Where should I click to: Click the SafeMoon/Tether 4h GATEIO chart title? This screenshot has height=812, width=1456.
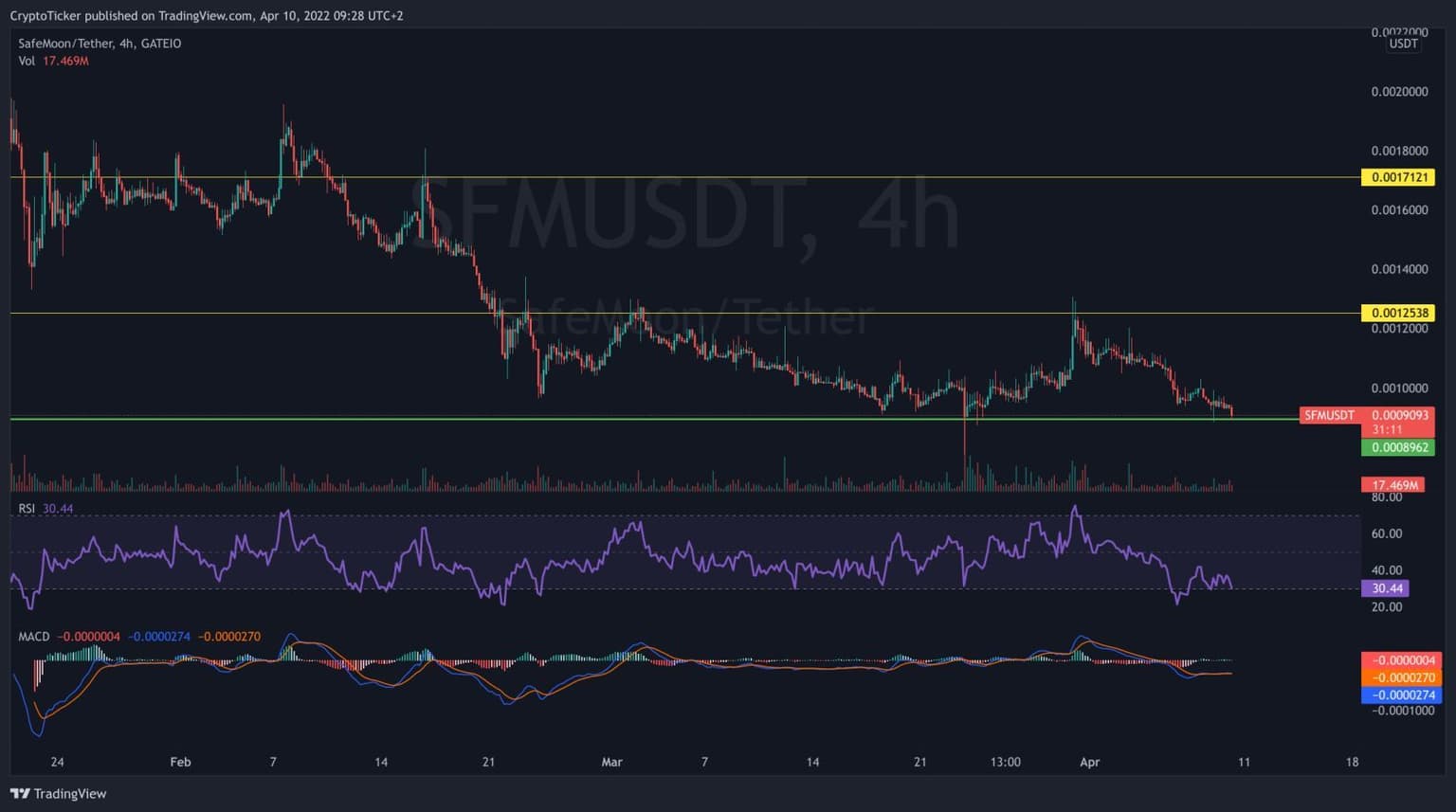(x=100, y=44)
